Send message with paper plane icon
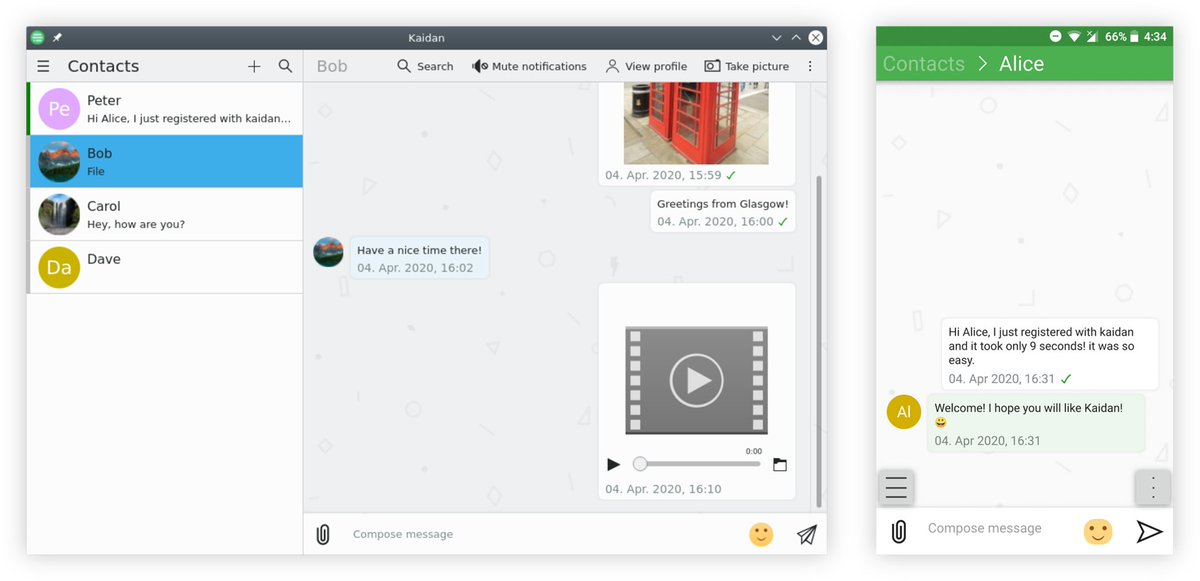 (x=807, y=534)
